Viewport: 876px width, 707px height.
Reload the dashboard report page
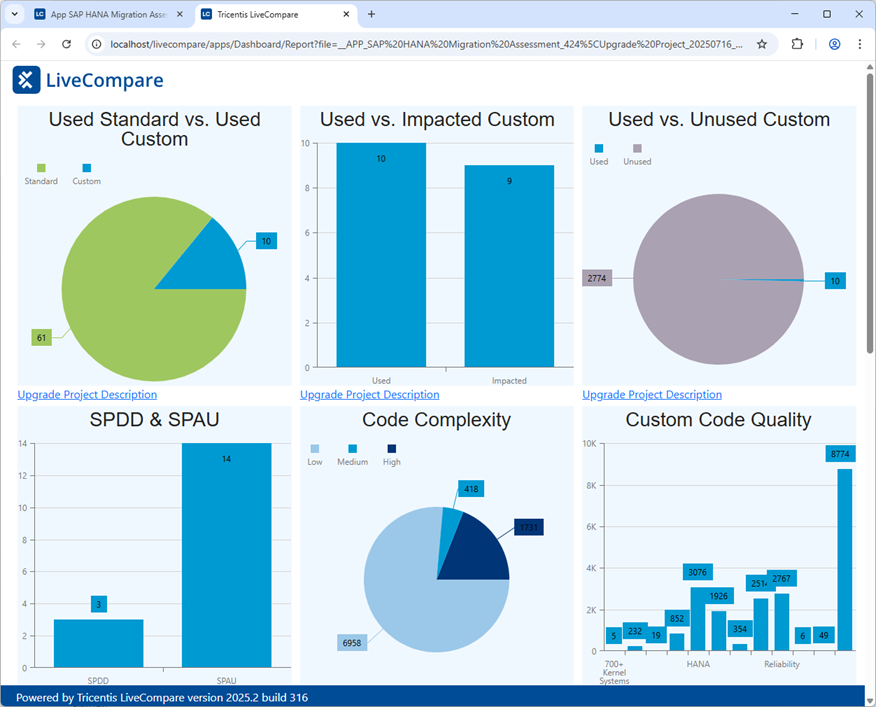pos(66,44)
